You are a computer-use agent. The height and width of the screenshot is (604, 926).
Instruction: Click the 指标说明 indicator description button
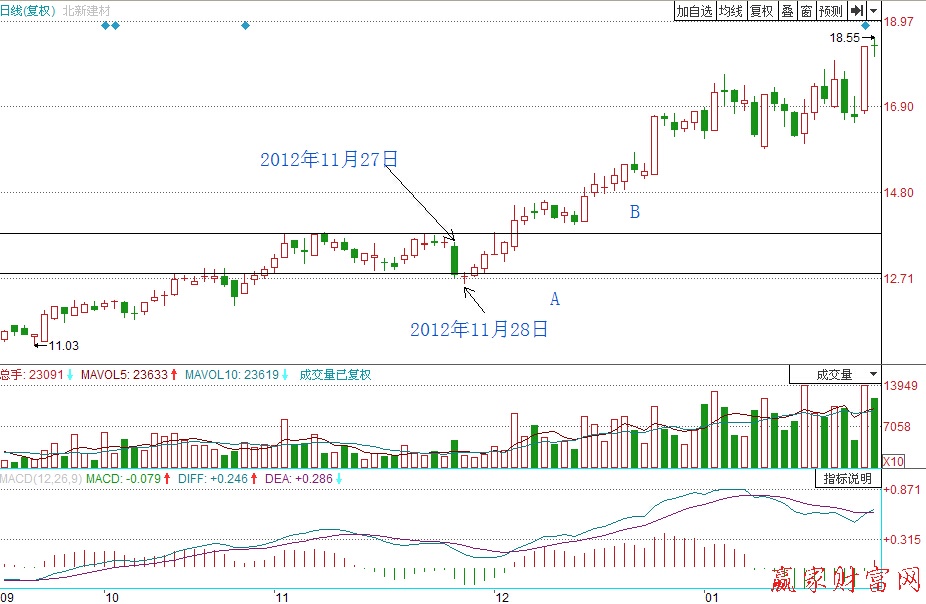[x=847, y=479]
